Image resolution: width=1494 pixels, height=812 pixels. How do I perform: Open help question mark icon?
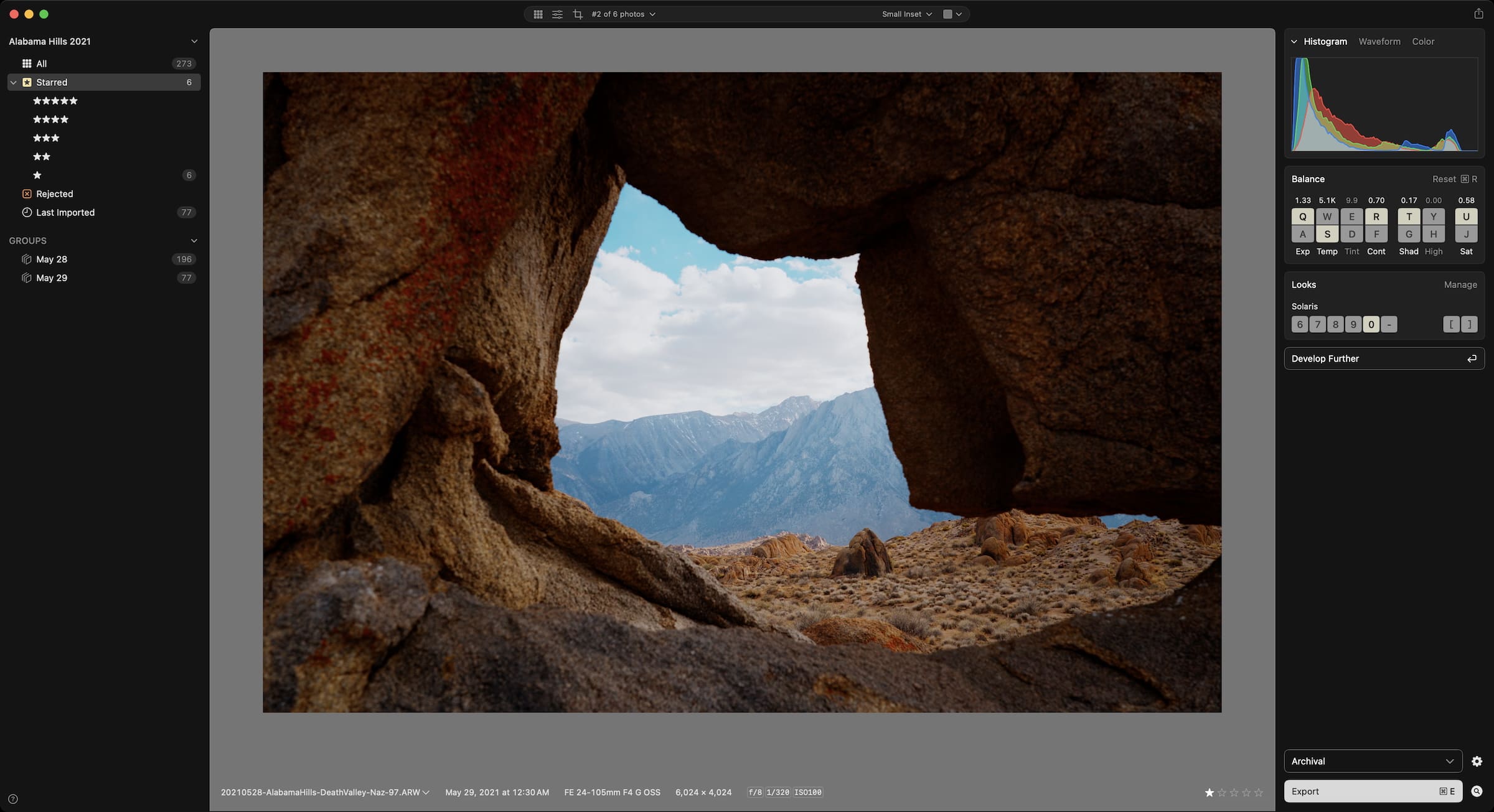coord(13,799)
